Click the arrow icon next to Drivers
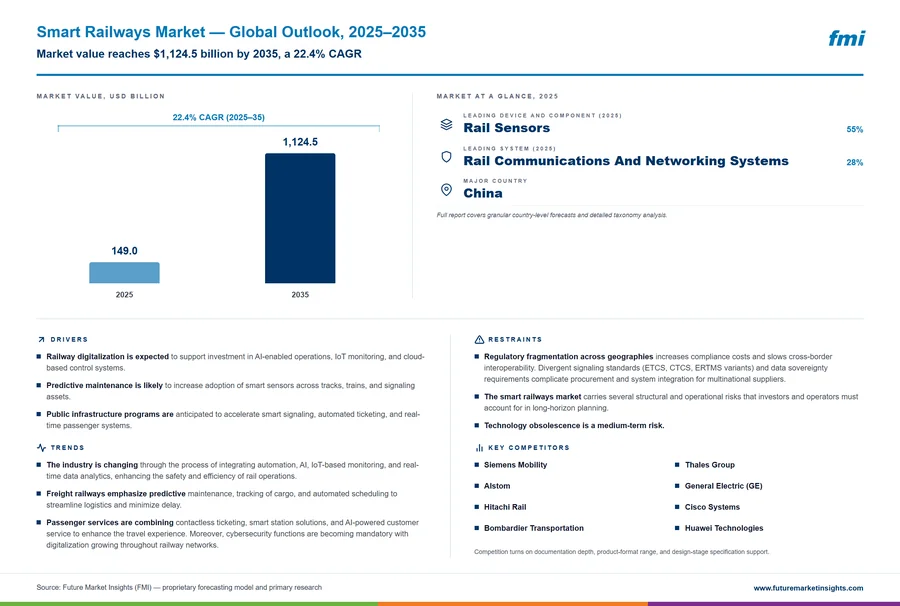The image size is (900, 606). [x=41, y=340]
